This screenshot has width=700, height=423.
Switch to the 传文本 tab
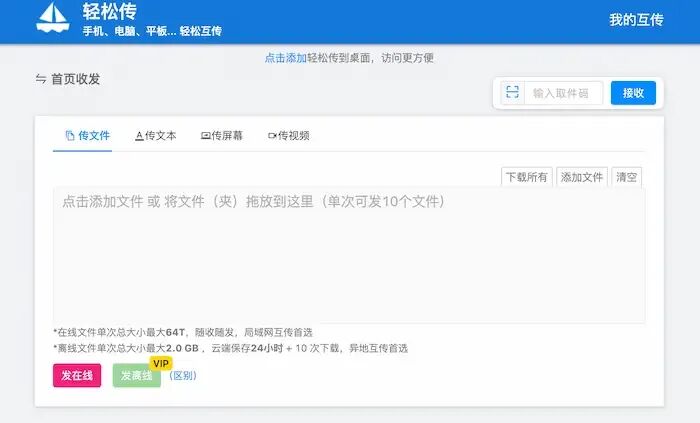155,136
